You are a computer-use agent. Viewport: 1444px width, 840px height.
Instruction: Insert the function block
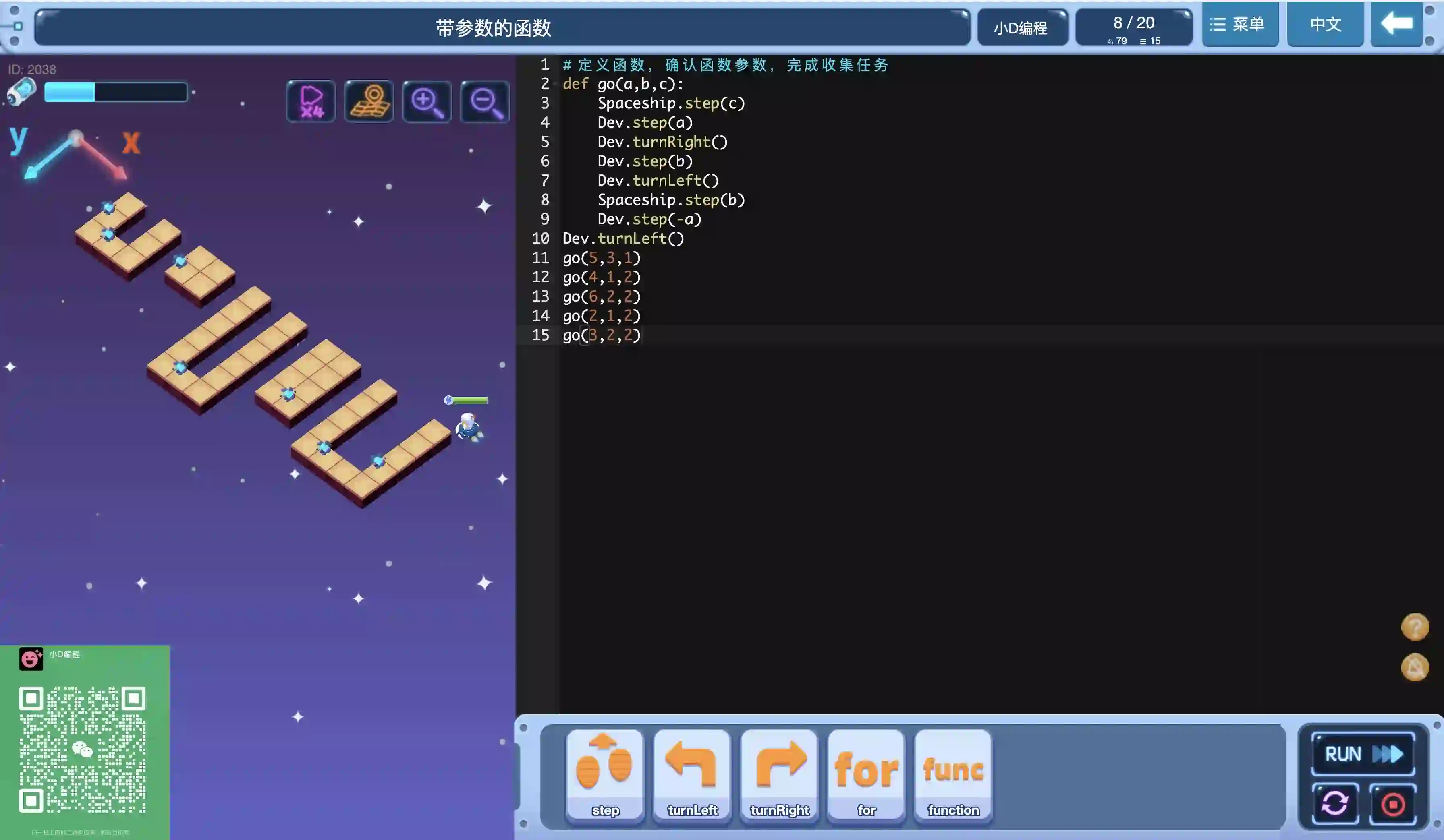point(954,774)
